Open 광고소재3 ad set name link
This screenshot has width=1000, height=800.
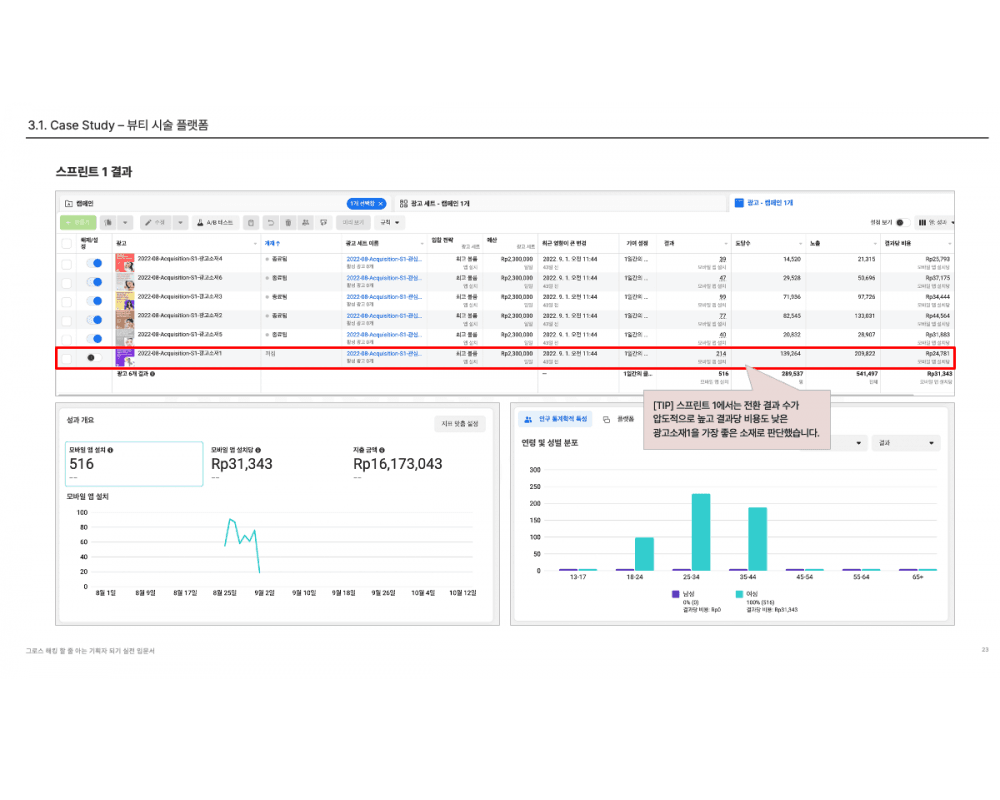pyautogui.click(x=384, y=296)
